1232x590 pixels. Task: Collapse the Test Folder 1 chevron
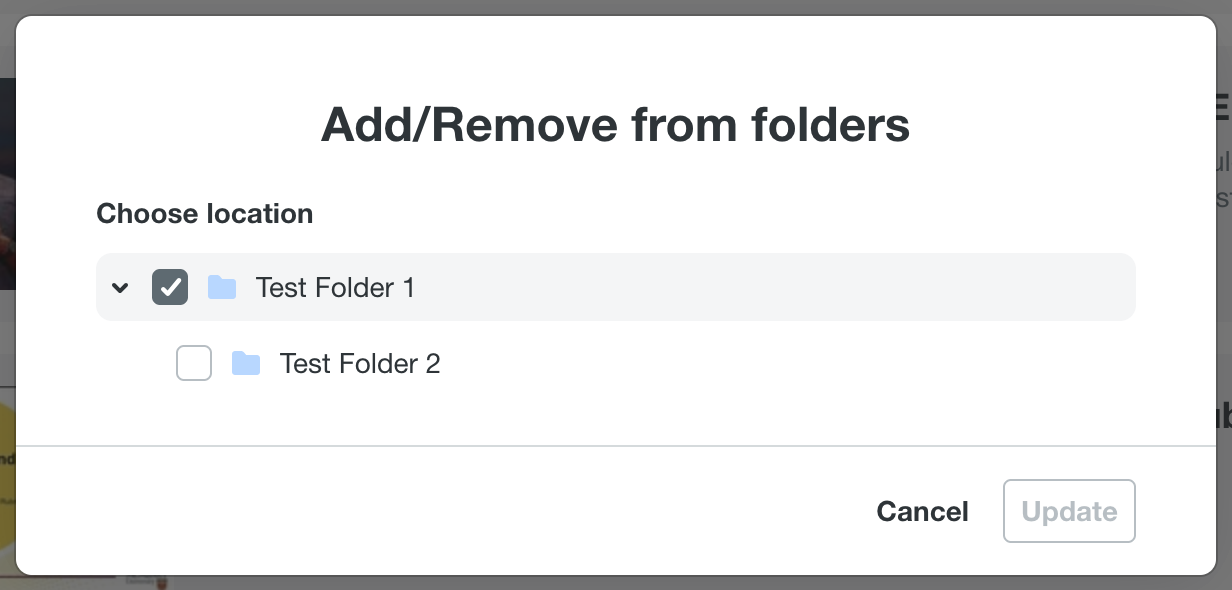point(120,288)
